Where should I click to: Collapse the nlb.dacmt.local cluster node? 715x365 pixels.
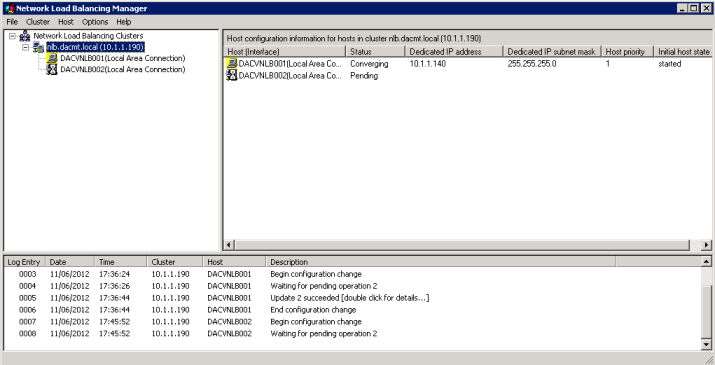pyautogui.click(x=26, y=47)
